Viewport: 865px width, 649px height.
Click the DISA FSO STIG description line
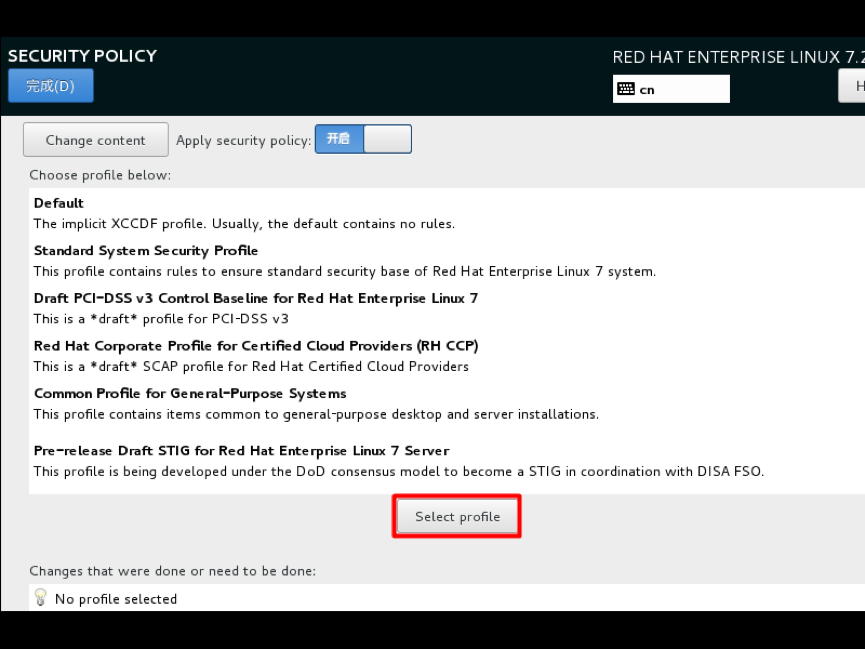click(x=399, y=472)
